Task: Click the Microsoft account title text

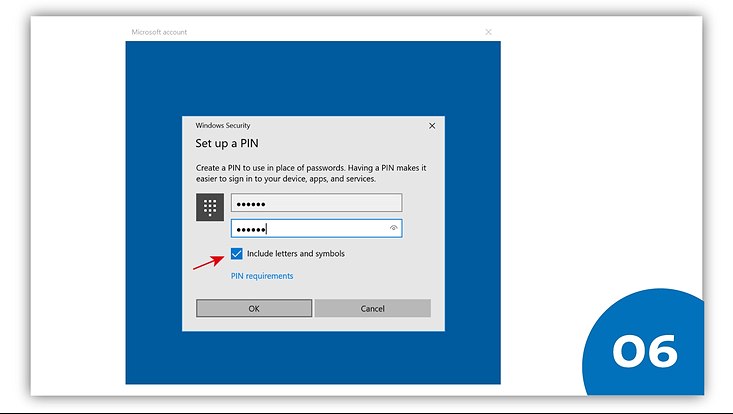Action: click(159, 32)
